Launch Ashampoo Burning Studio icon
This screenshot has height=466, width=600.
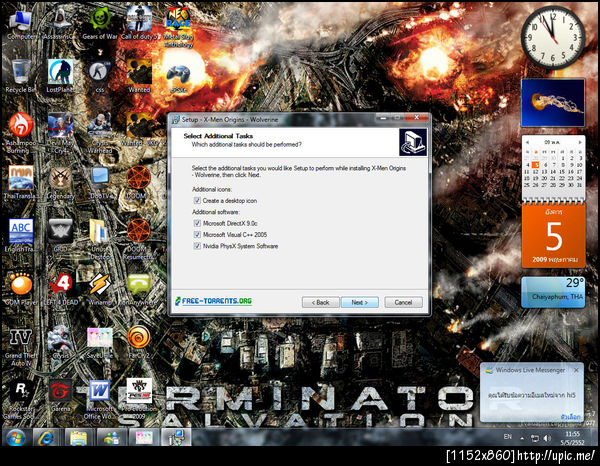click(21, 133)
